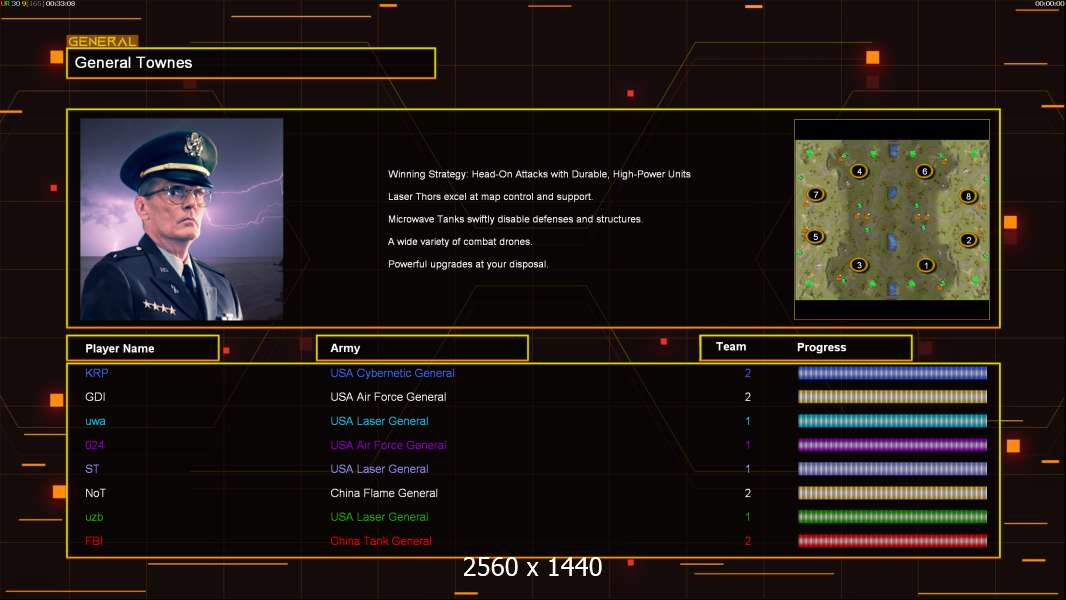The height and width of the screenshot is (600, 1066).
Task: Select player name KRP
Action: click(x=97, y=373)
